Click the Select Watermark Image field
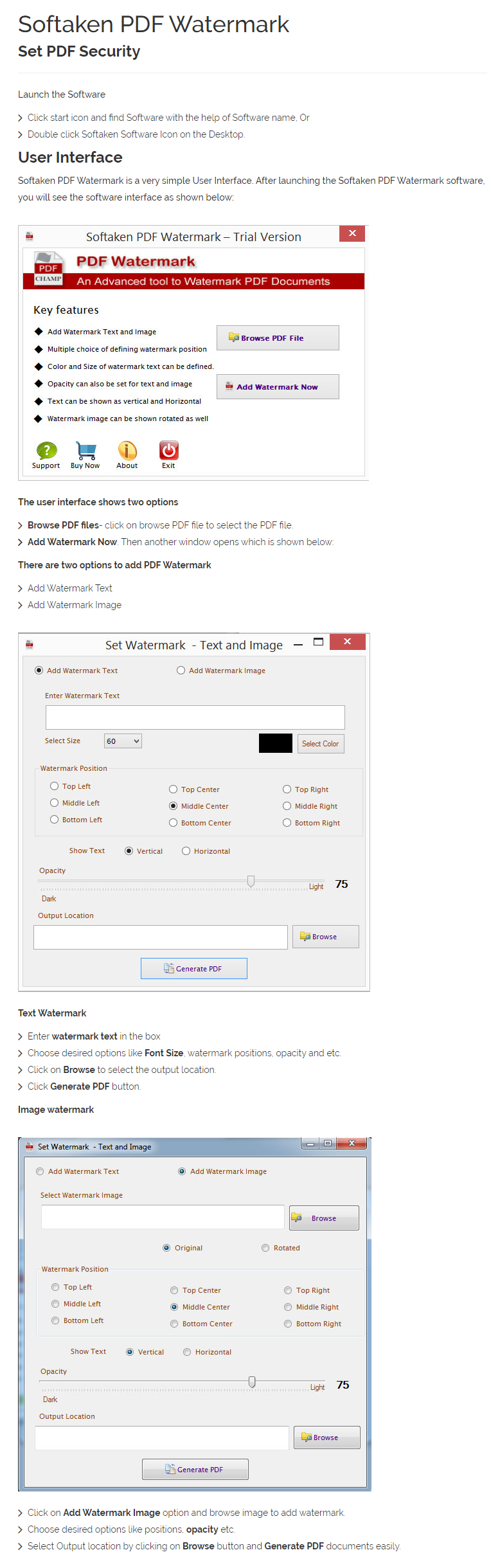The width and height of the screenshot is (491, 1568). click(x=163, y=1217)
